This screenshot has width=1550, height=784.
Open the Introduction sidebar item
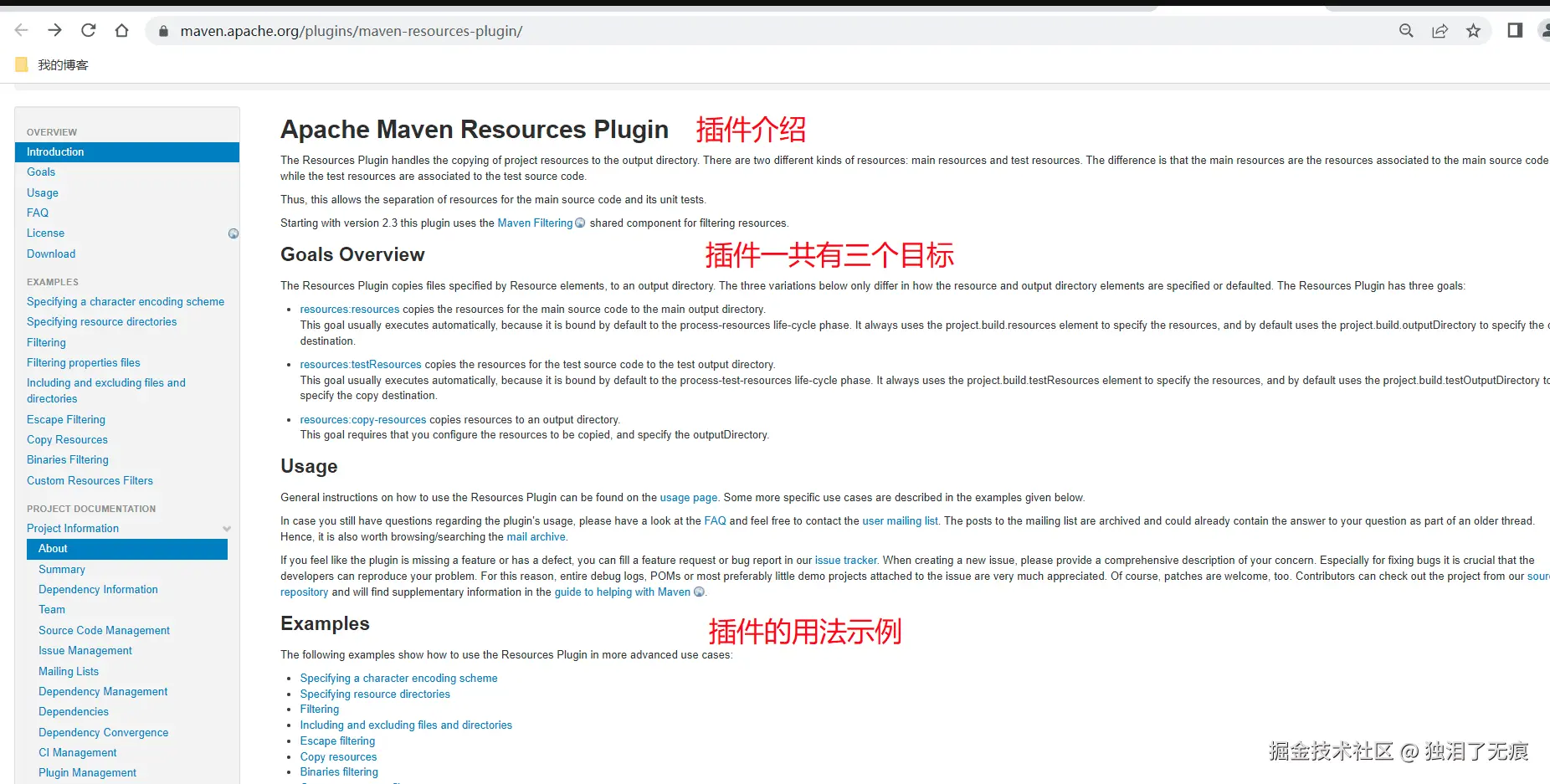[x=127, y=152]
